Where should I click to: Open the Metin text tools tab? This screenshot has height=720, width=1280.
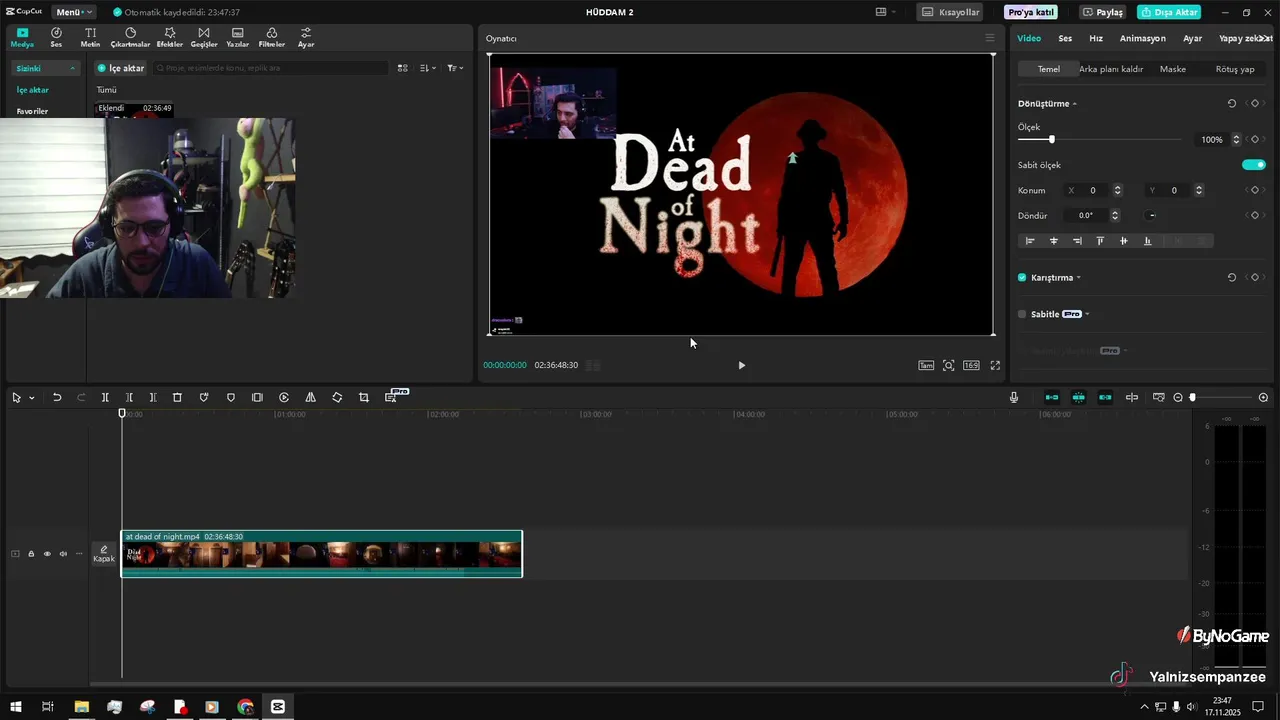90,37
